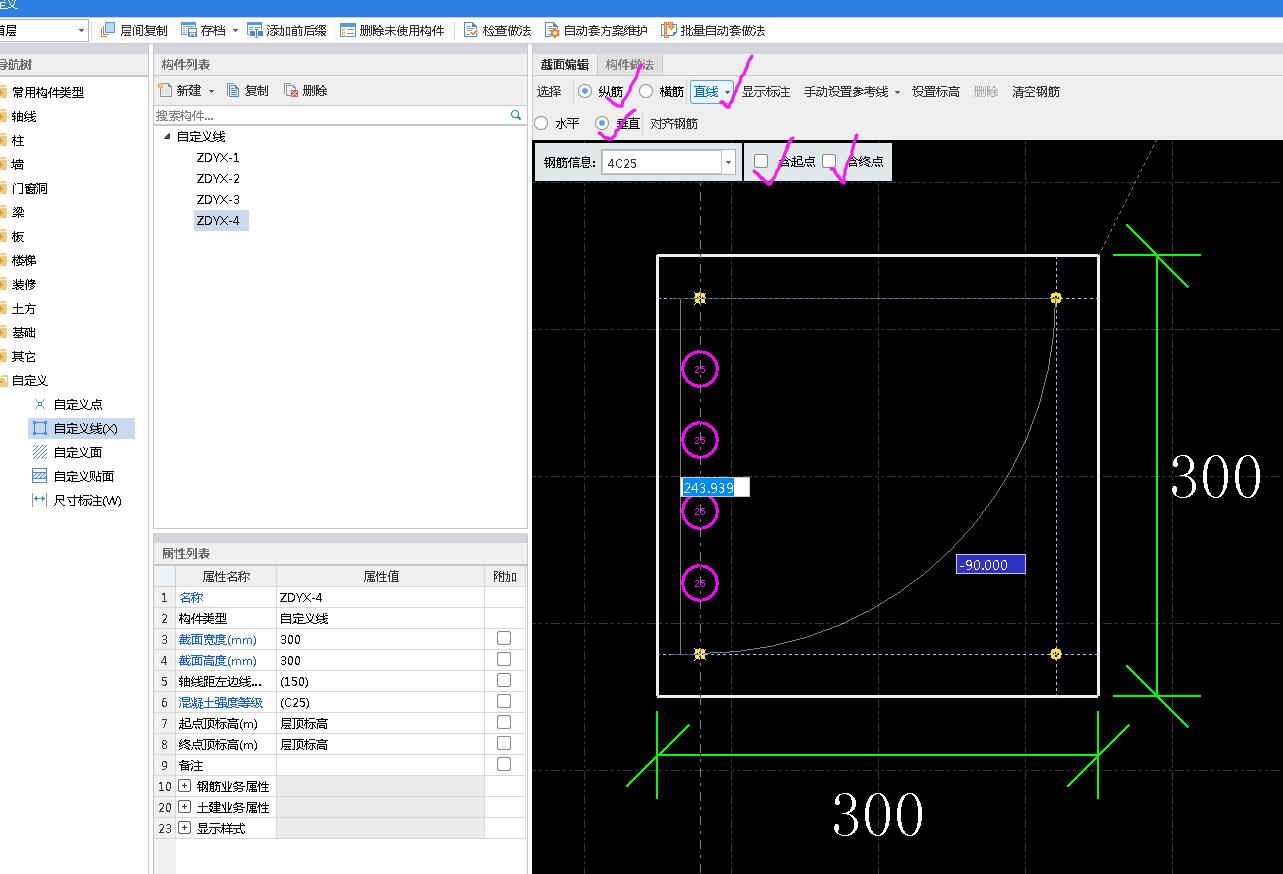The image size is (1283, 874).
Task: Click the 清空钢筋 button
Action: click(x=1036, y=91)
